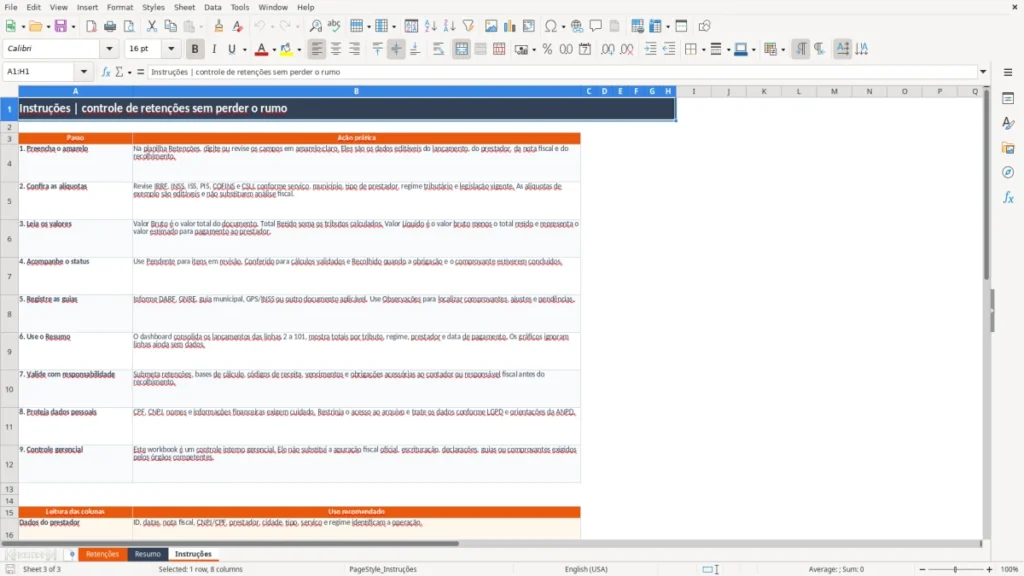The width and height of the screenshot is (1024, 576).
Task: Expand the formula bar with its arrow
Action: click(x=983, y=72)
